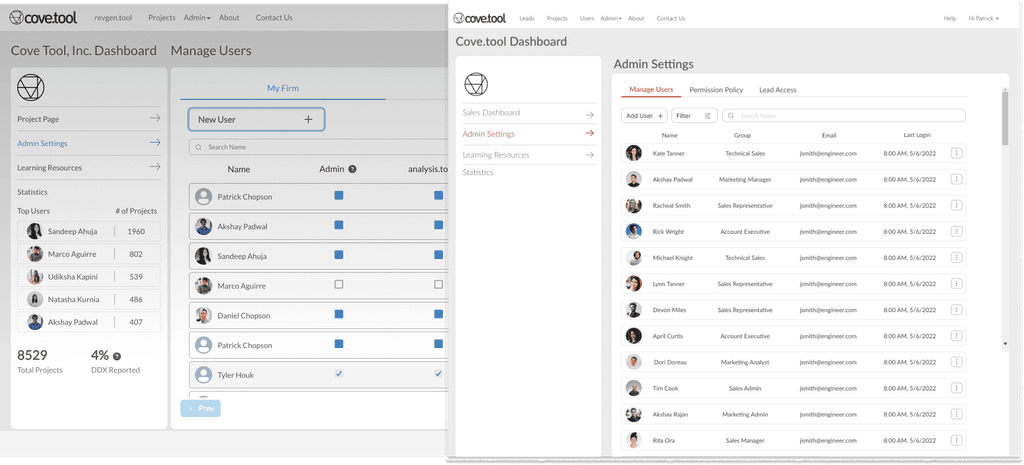Toggle analysis.tool checkbox for Tyler Houk
Image resolution: width=1024 pixels, height=465 pixels.
pos(438,374)
